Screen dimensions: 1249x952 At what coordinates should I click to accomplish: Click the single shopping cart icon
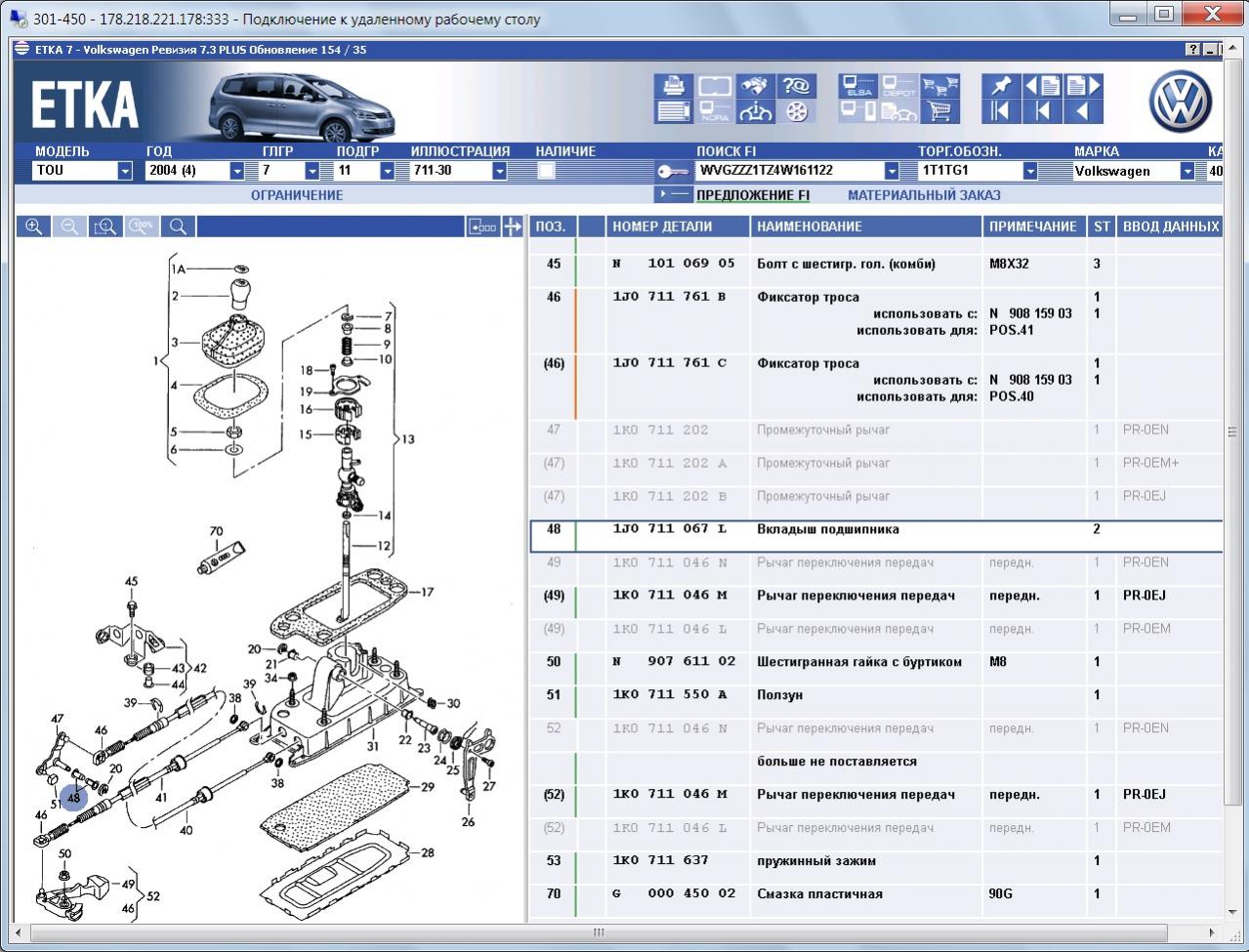tap(939, 111)
